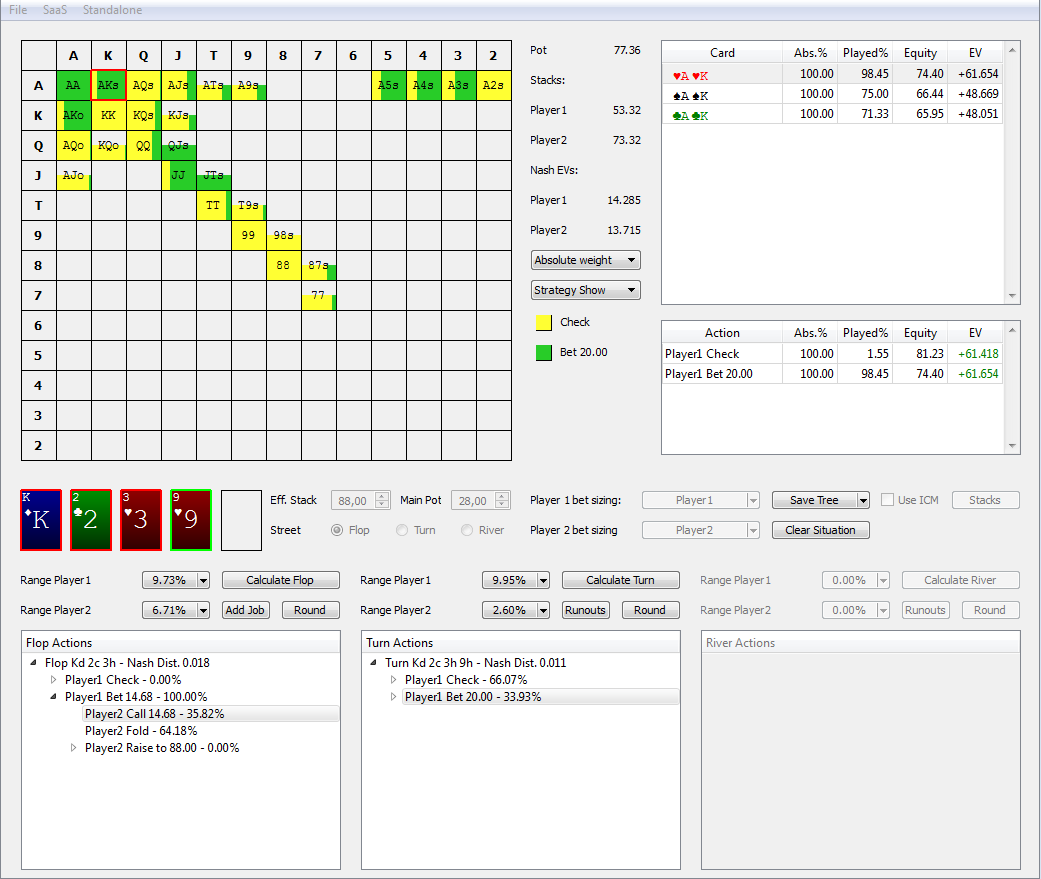Select the King of diamonds board card
Image resolution: width=1041 pixels, height=879 pixels.
(41, 520)
